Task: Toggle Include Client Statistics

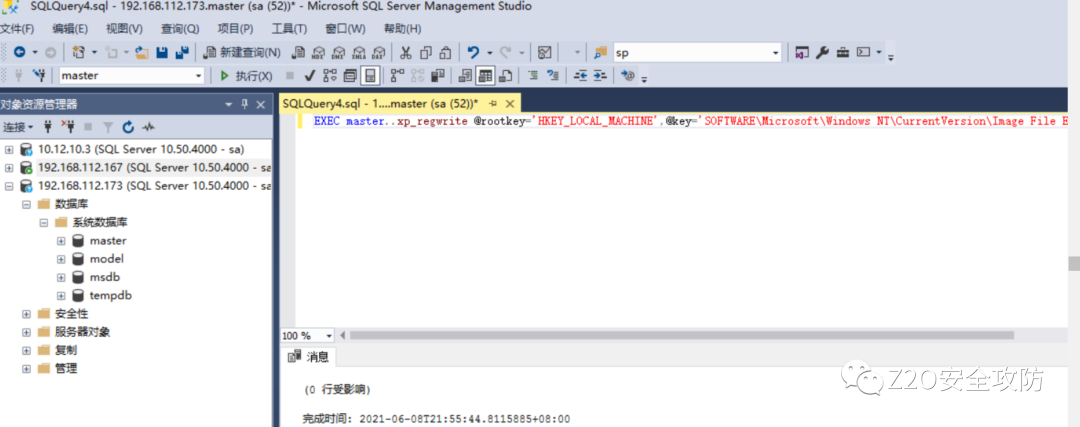Action: 437,75
